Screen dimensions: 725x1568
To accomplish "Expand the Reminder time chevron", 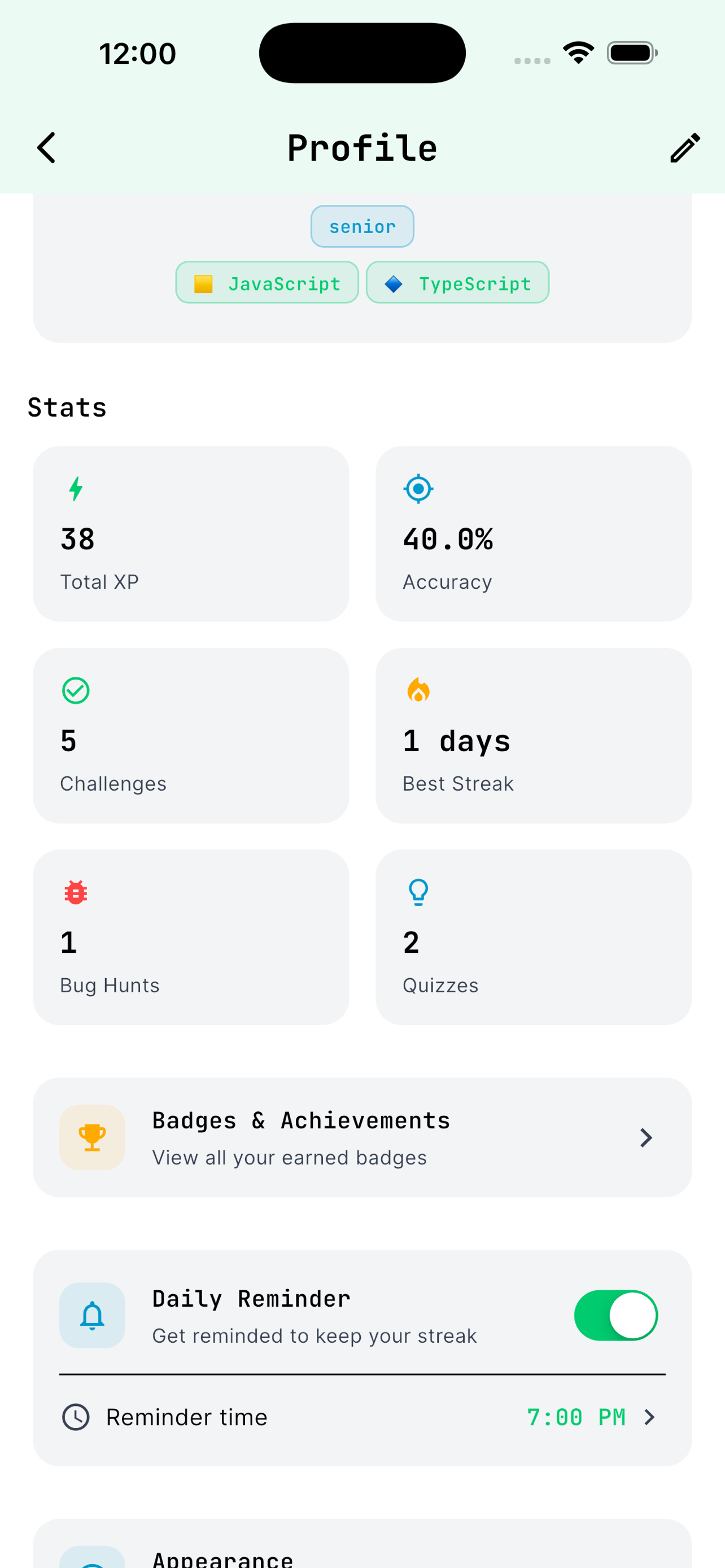I will pyautogui.click(x=649, y=1417).
